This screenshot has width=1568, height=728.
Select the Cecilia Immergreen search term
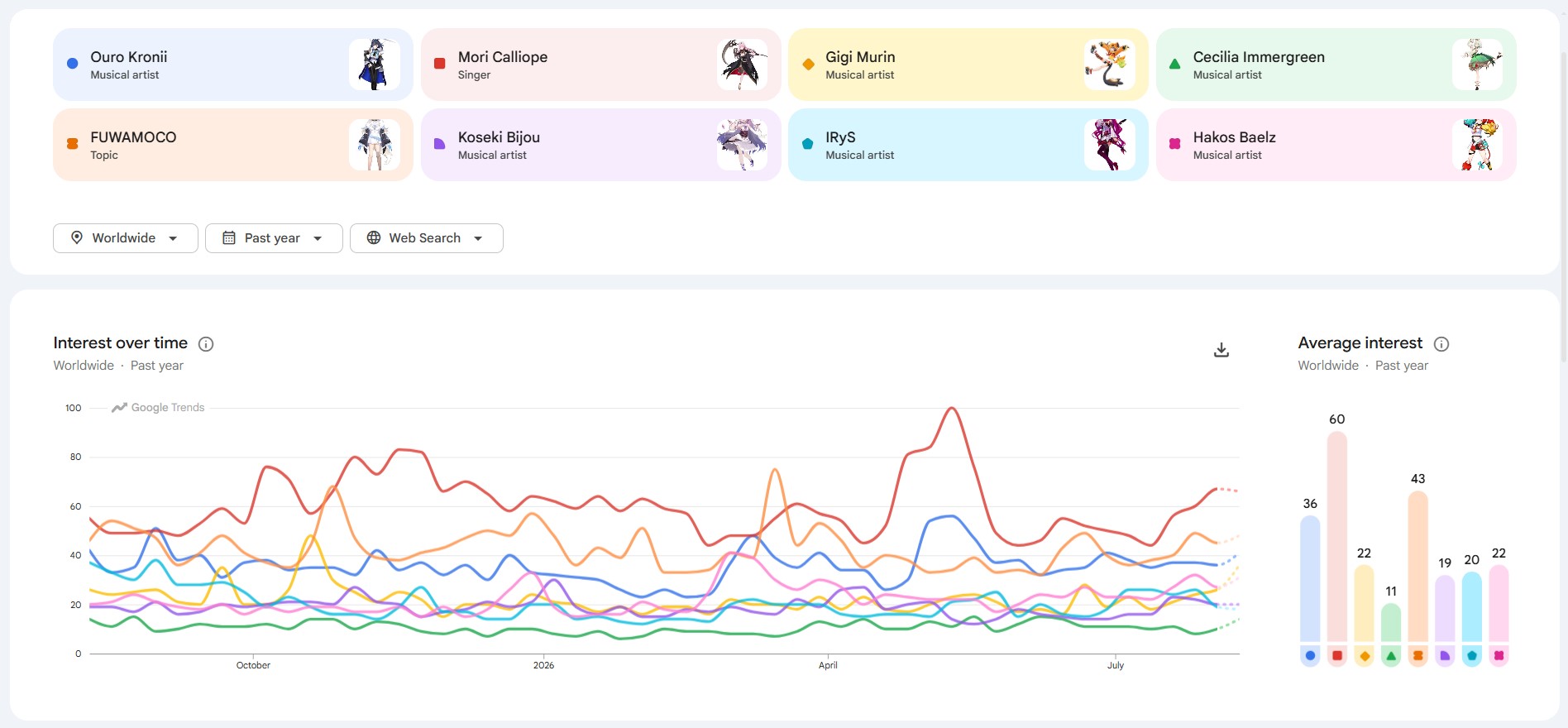(x=1336, y=65)
